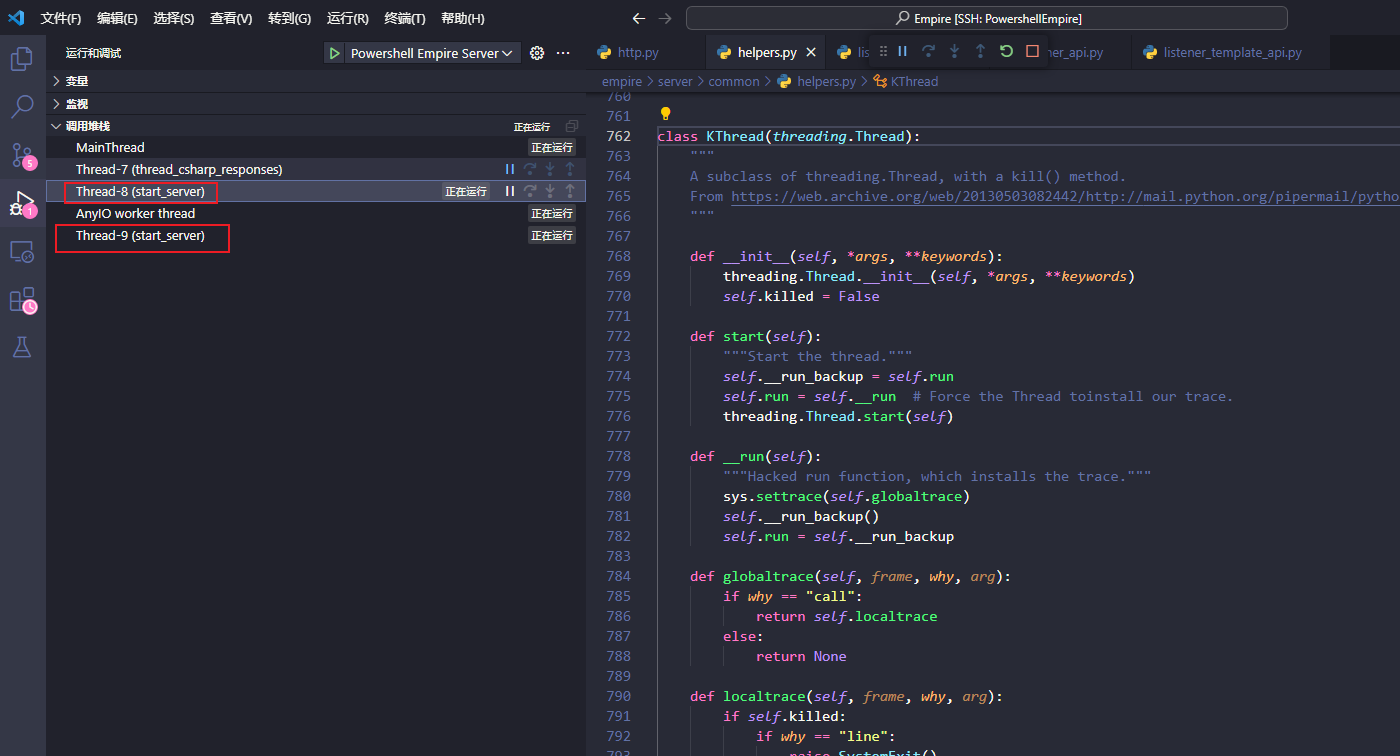
Task: Open the Explorer view in activity bar
Action: pos(22,59)
